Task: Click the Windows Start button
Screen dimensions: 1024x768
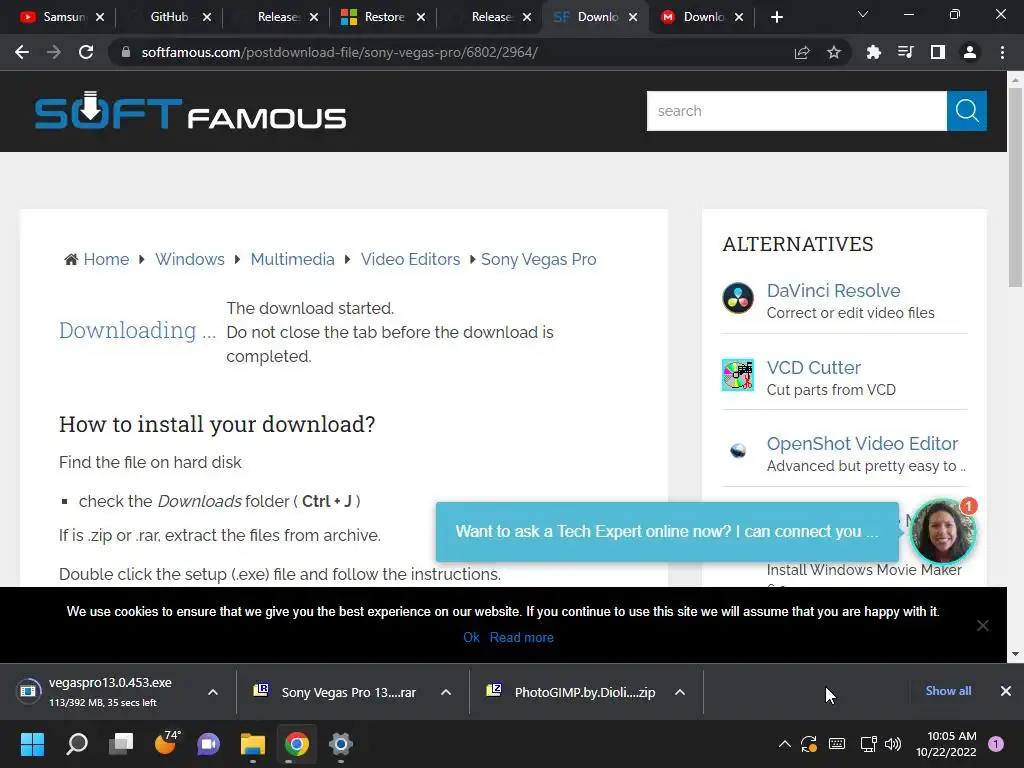Action: (32, 744)
